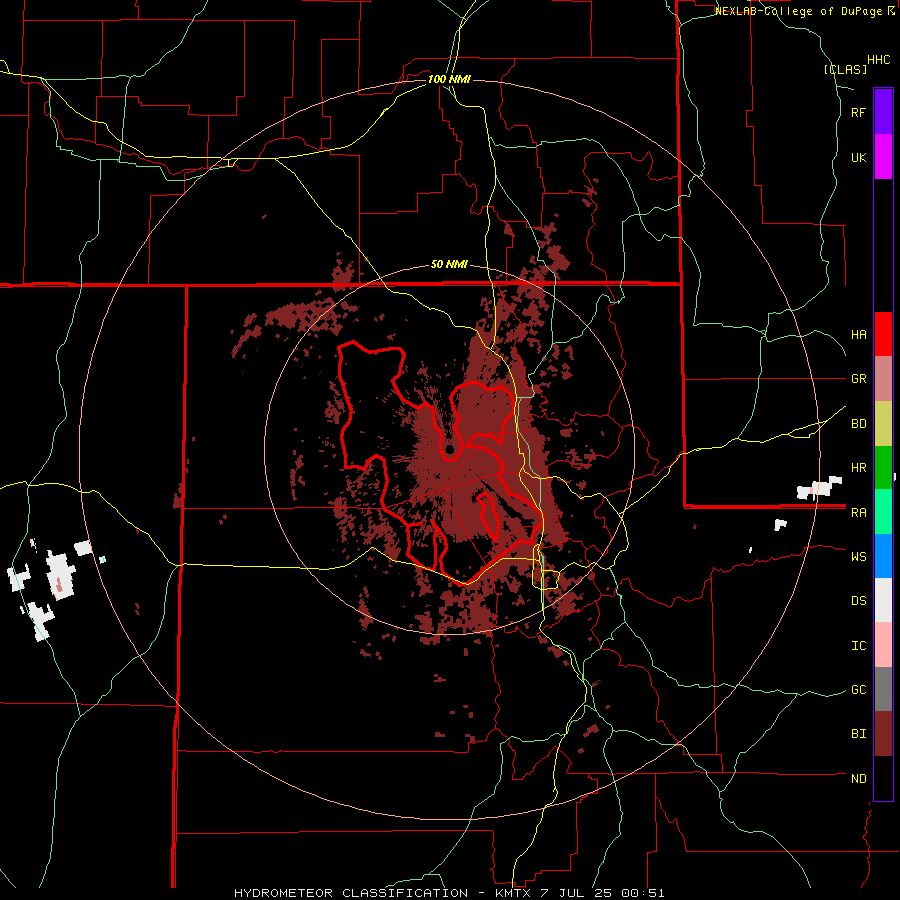
Task: Click the dark green HR legend swatch
Action: 883,468
